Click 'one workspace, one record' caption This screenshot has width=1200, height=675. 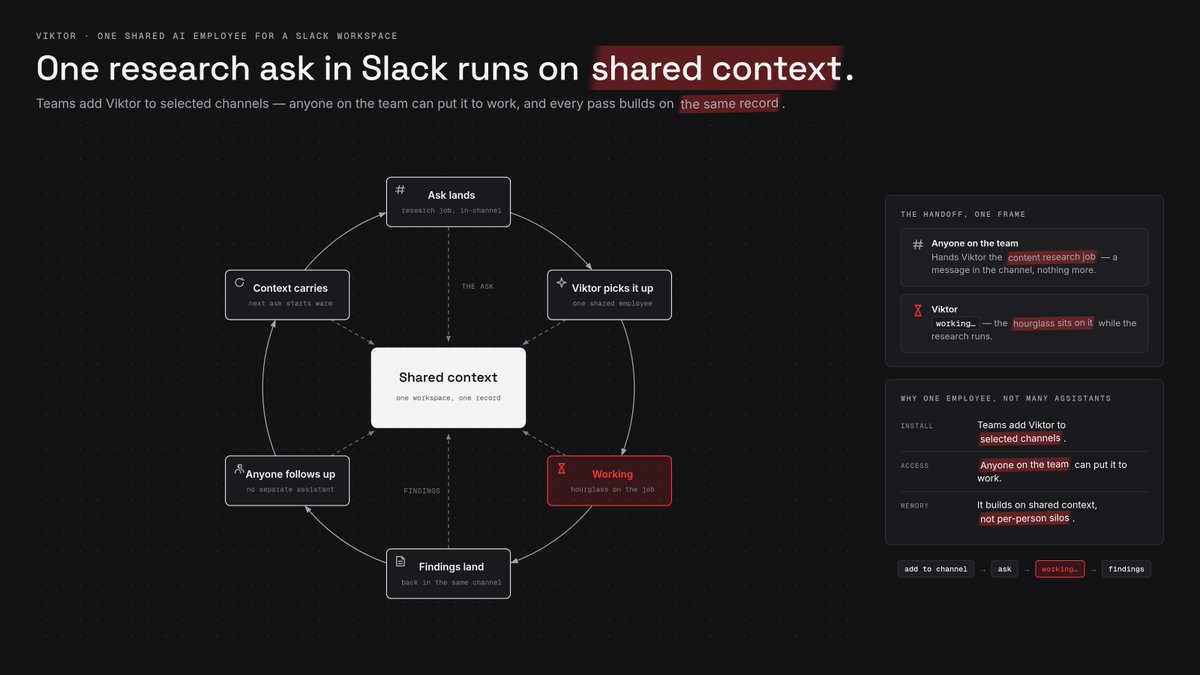coord(448,398)
